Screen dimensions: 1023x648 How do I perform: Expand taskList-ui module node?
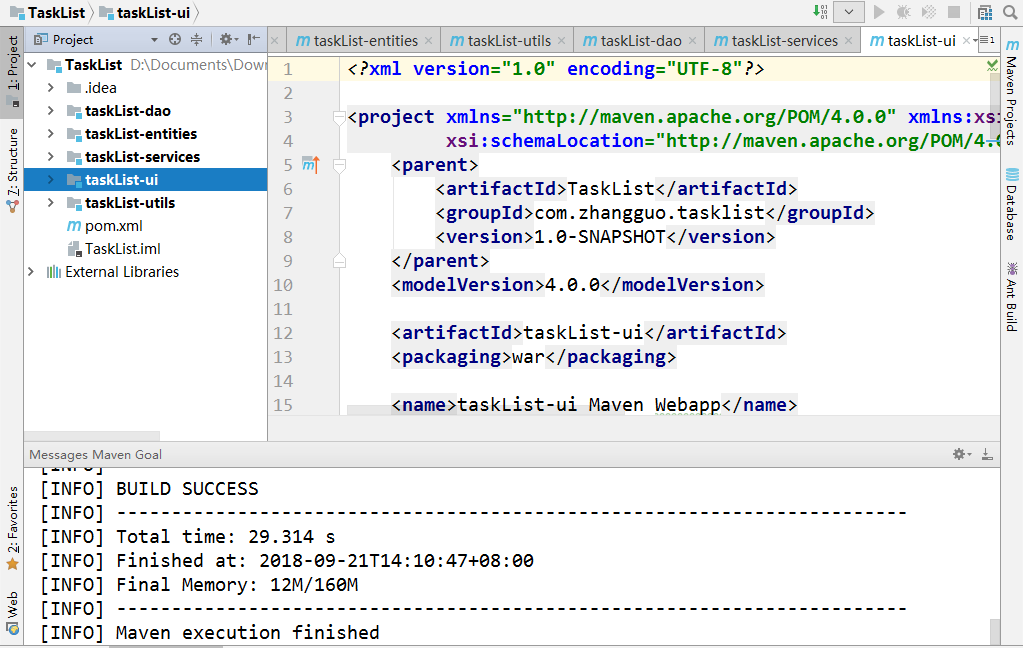[51, 179]
